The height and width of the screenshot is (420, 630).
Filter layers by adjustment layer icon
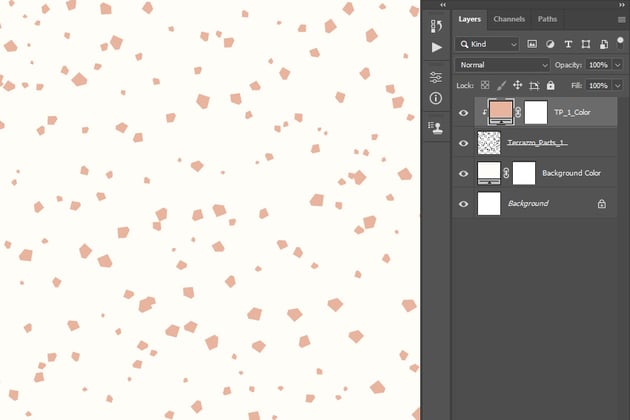click(550, 44)
